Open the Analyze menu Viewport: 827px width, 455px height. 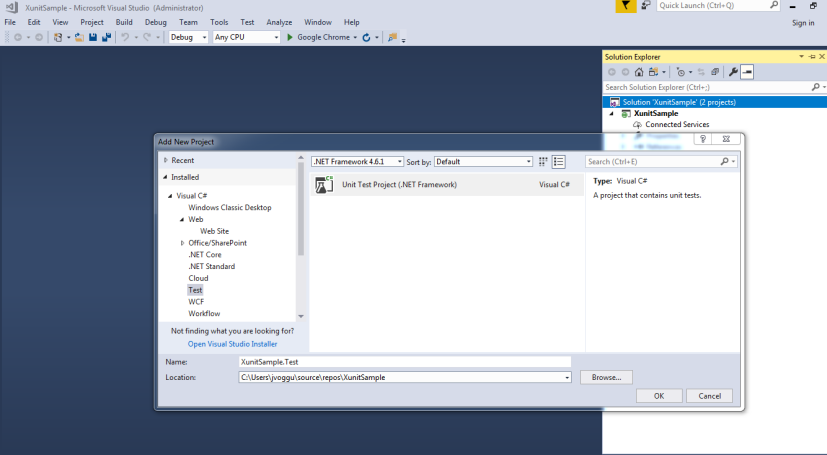pos(279,22)
